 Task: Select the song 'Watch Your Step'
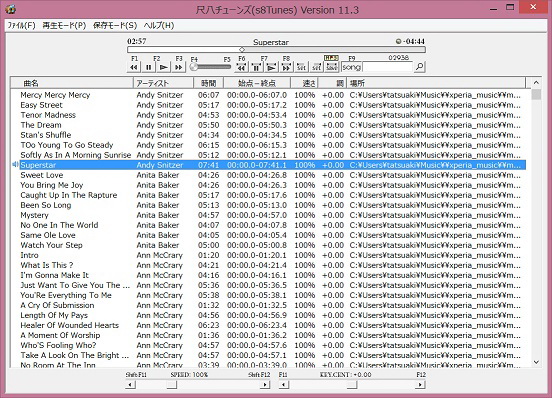click(x=51, y=245)
